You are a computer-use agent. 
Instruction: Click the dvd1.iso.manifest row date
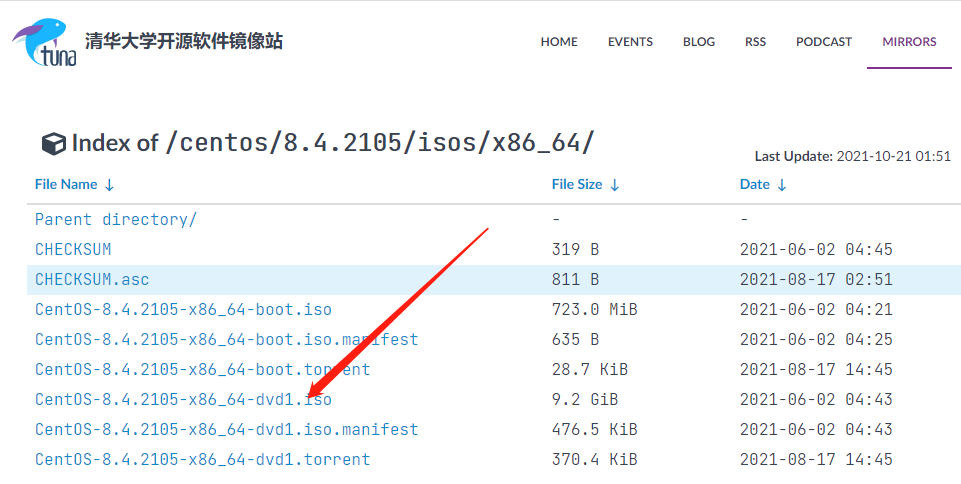pos(816,429)
